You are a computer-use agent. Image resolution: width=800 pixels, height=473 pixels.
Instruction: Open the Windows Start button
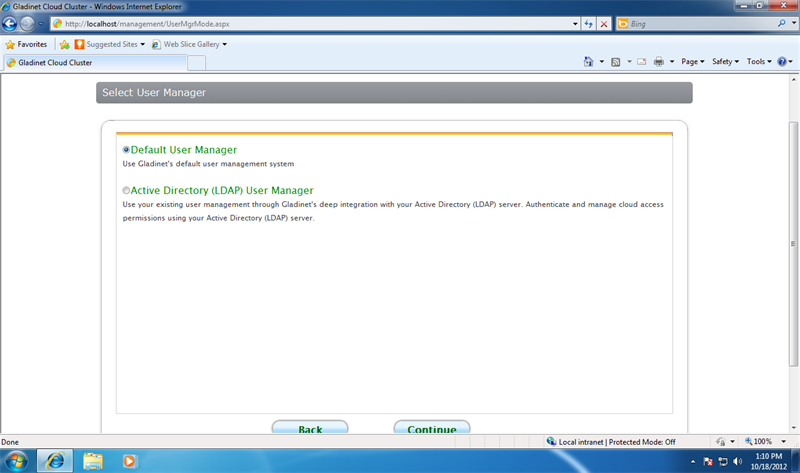16,461
